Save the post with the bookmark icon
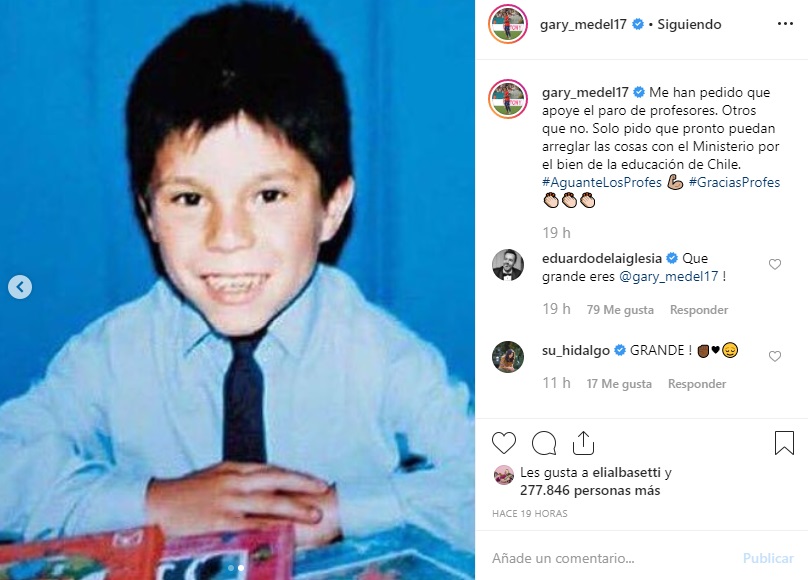 pyautogui.click(x=784, y=443)
